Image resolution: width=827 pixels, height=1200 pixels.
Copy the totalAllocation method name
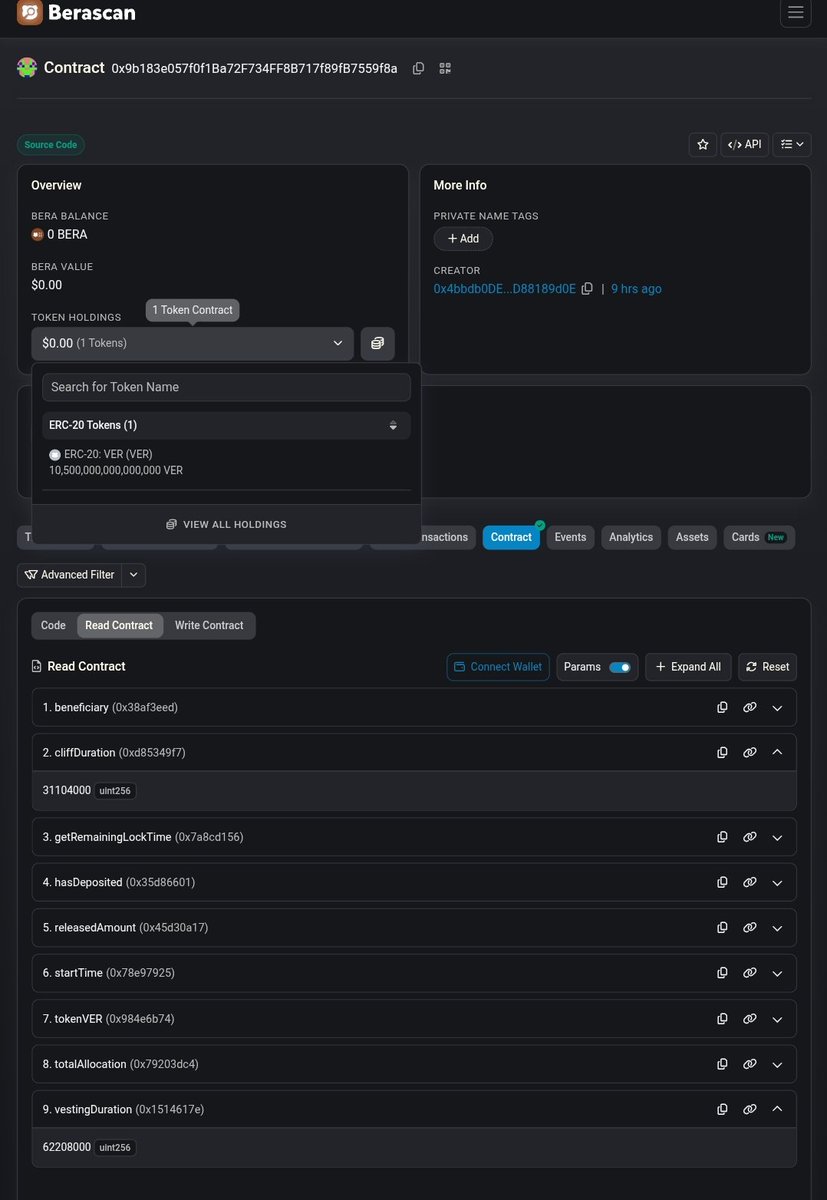(722, 1064)
